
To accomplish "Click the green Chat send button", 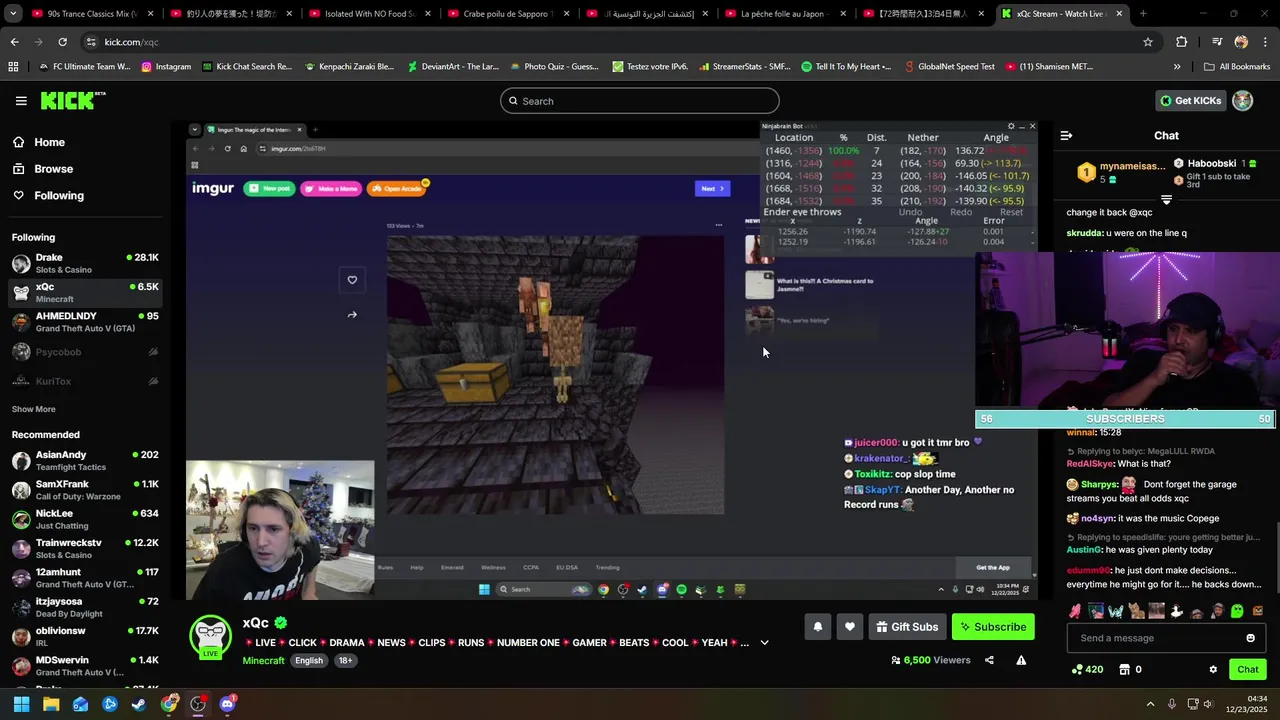I will pos(1248,670).
